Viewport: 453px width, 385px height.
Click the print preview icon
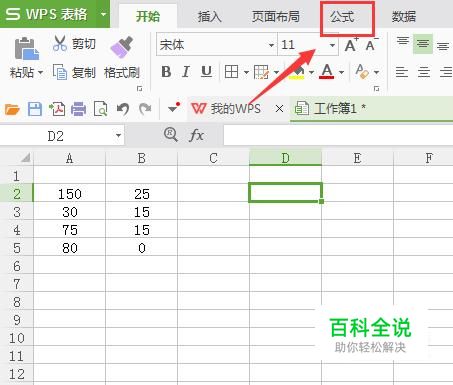(x=100, y=109)
